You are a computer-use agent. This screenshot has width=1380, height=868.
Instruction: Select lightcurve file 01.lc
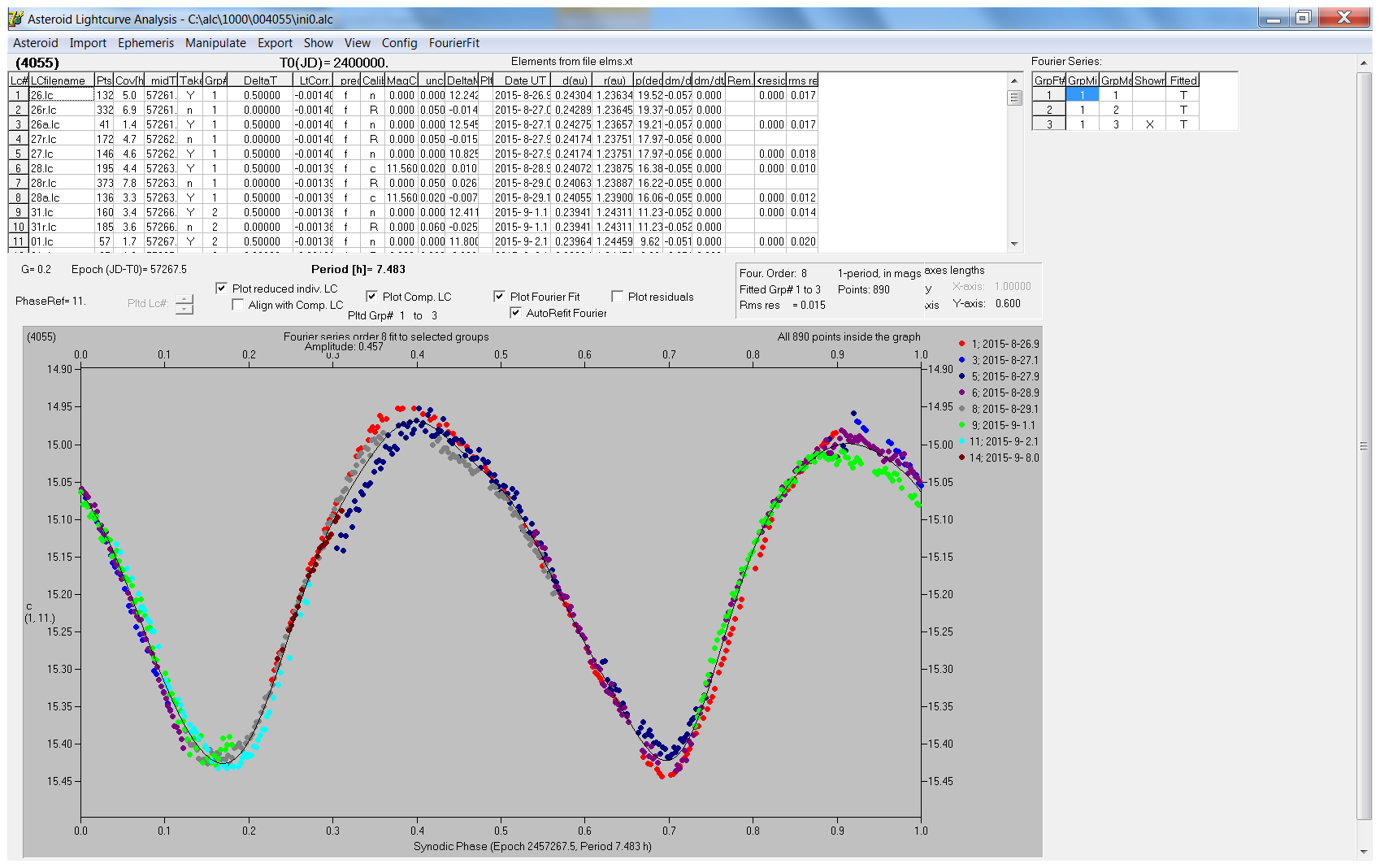point(62,241)
